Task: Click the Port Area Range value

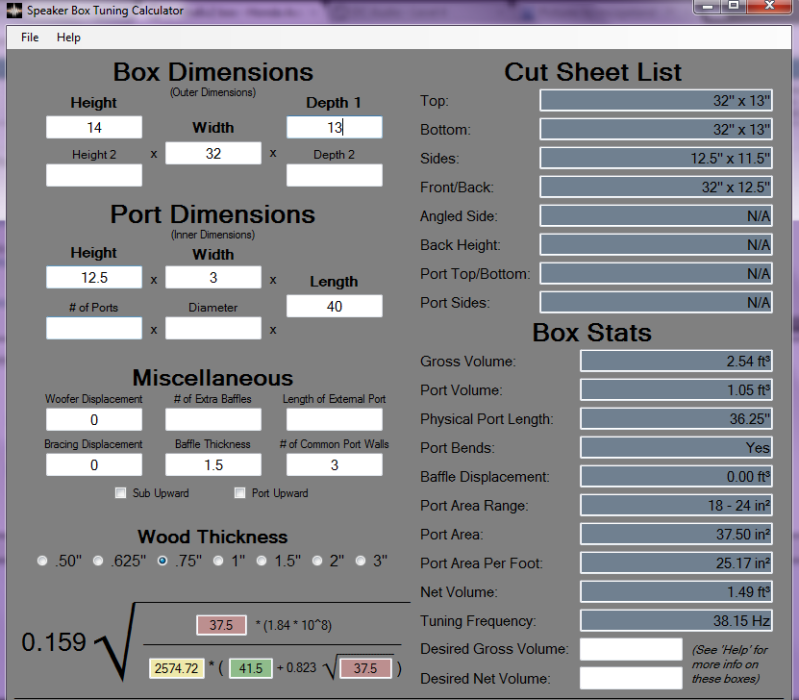Action: [676, 505]
